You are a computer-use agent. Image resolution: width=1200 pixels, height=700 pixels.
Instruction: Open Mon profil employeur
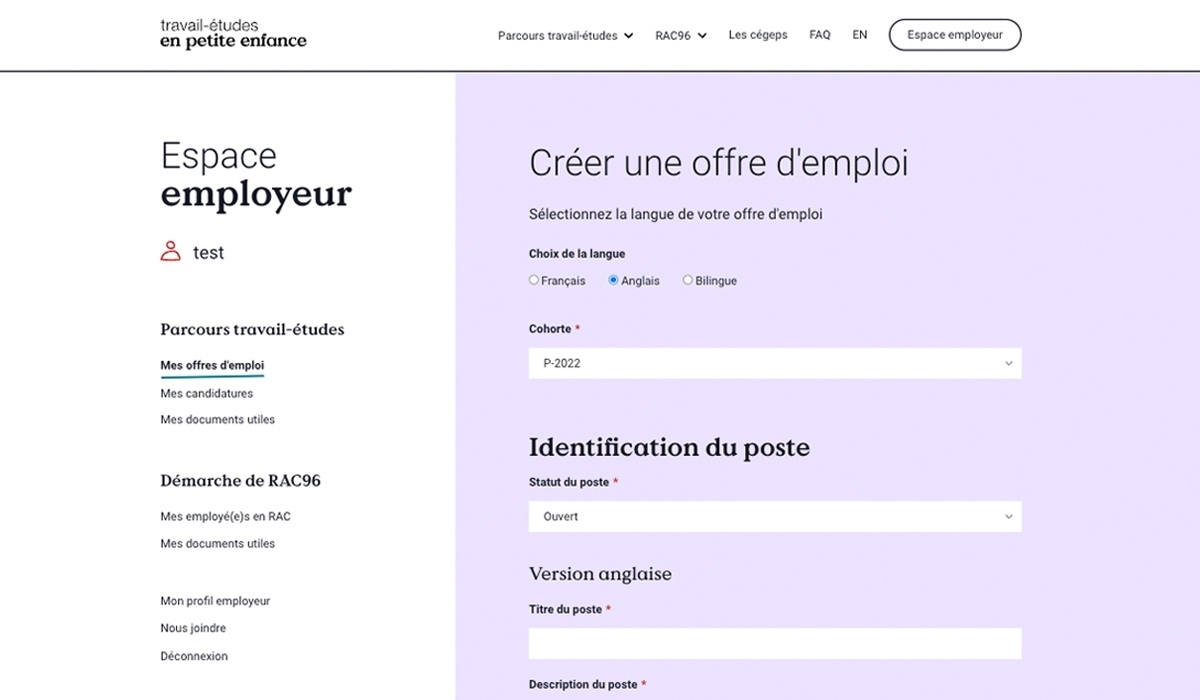(x=216, y=601)
